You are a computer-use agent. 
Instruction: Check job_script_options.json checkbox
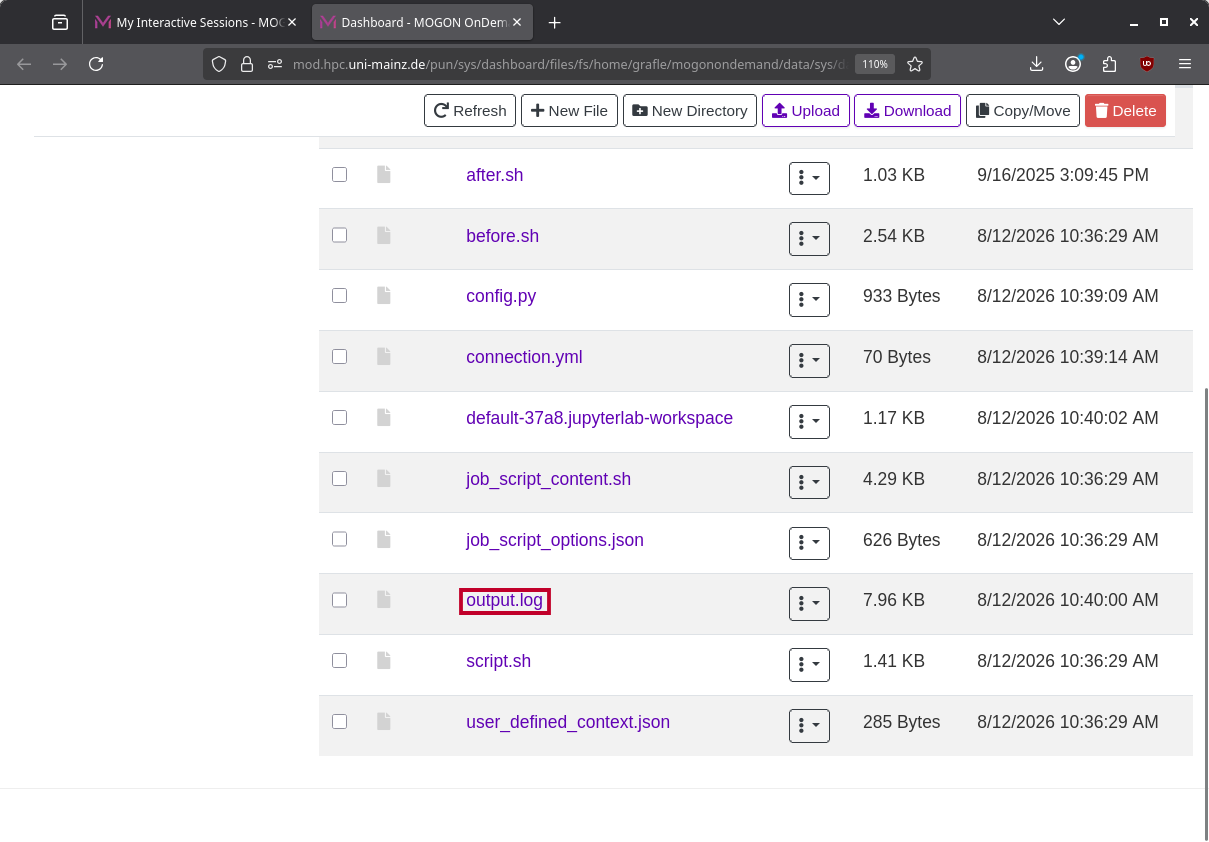tap(339, 539)
